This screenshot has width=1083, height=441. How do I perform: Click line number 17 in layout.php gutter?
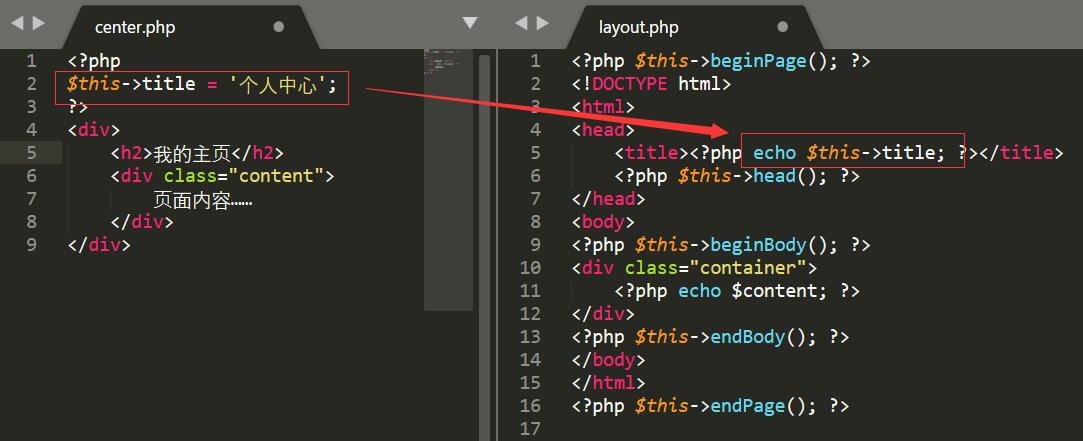[530, 429]
